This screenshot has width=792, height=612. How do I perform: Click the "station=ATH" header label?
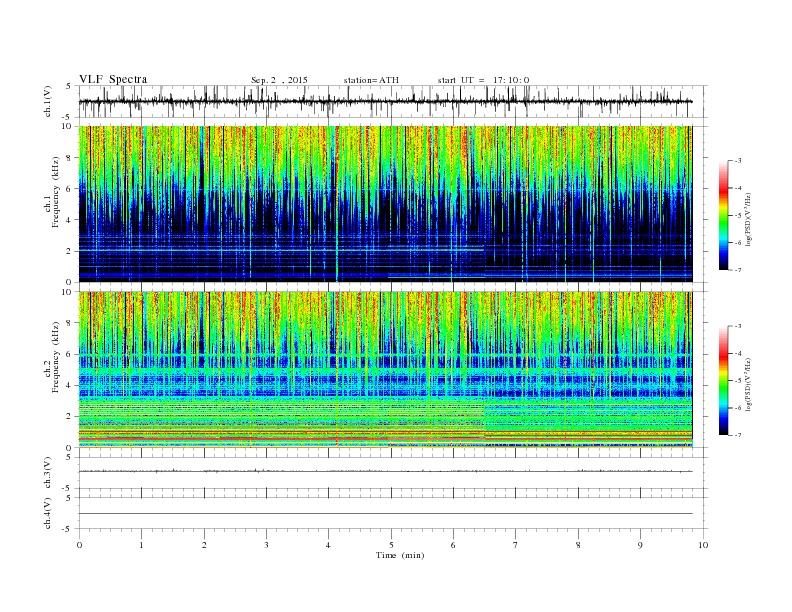tap(371, 80)
